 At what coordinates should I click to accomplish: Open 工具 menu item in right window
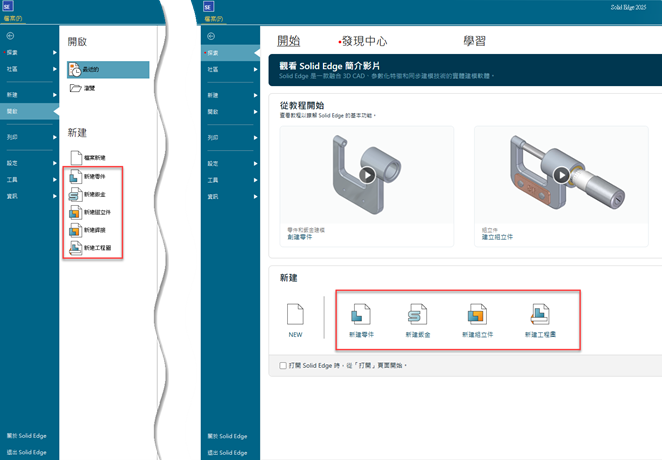[x=231, y=180]
